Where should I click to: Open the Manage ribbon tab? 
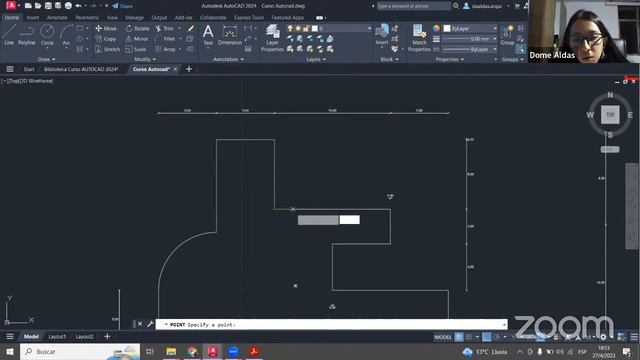(134, 18)
